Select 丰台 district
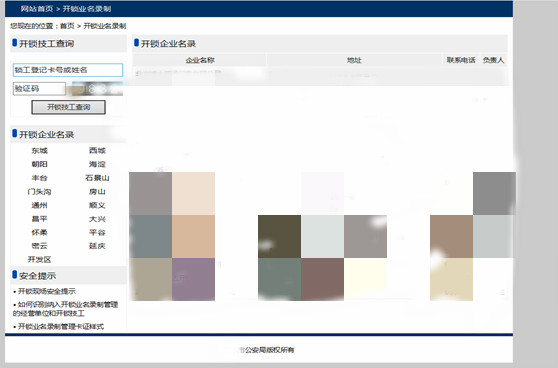Image resolution: width=558 pixels, height=368 pixels. pos(40,178)
